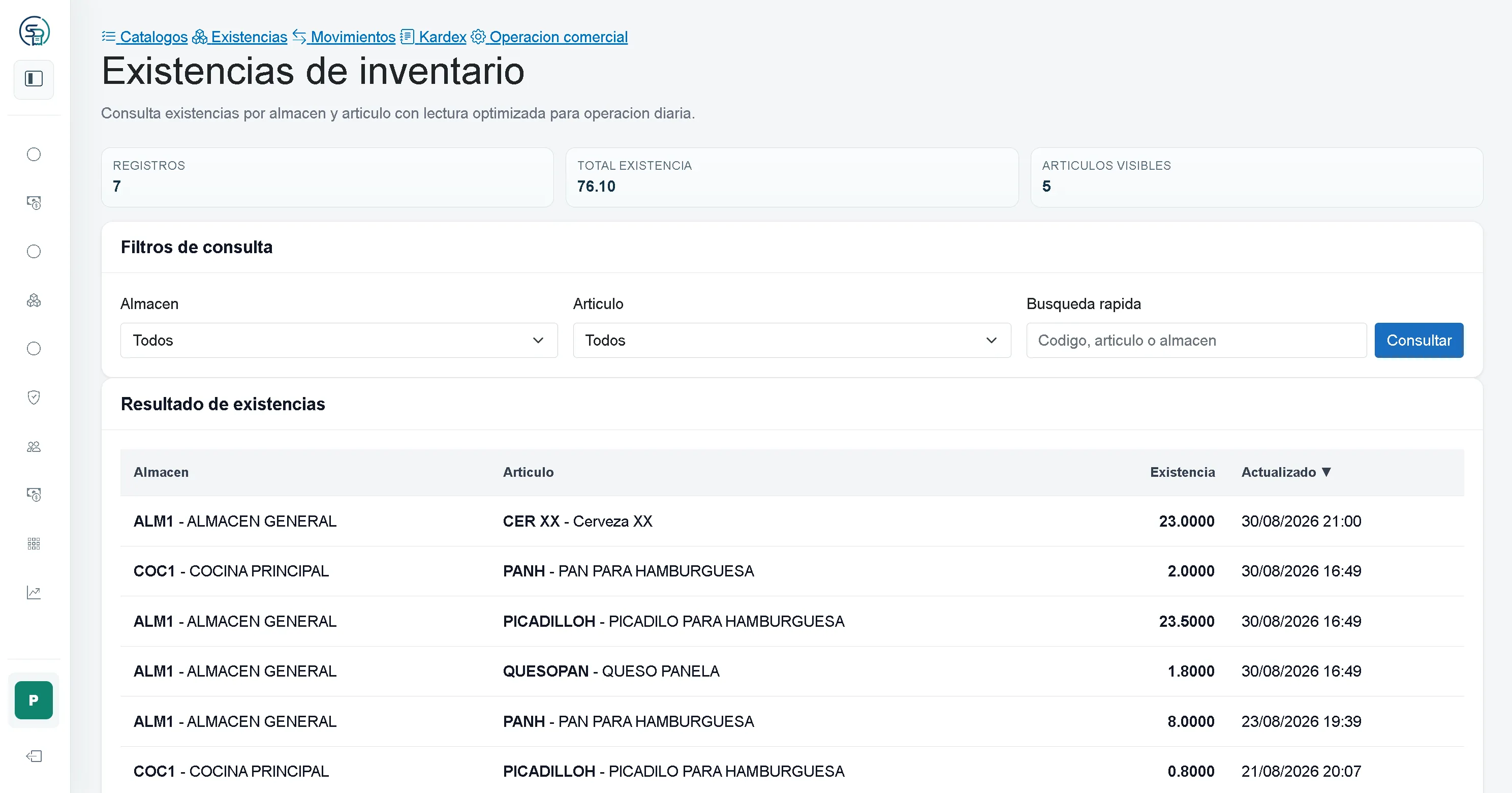Toggle the sidebar collapse panel button

point(34,79)
